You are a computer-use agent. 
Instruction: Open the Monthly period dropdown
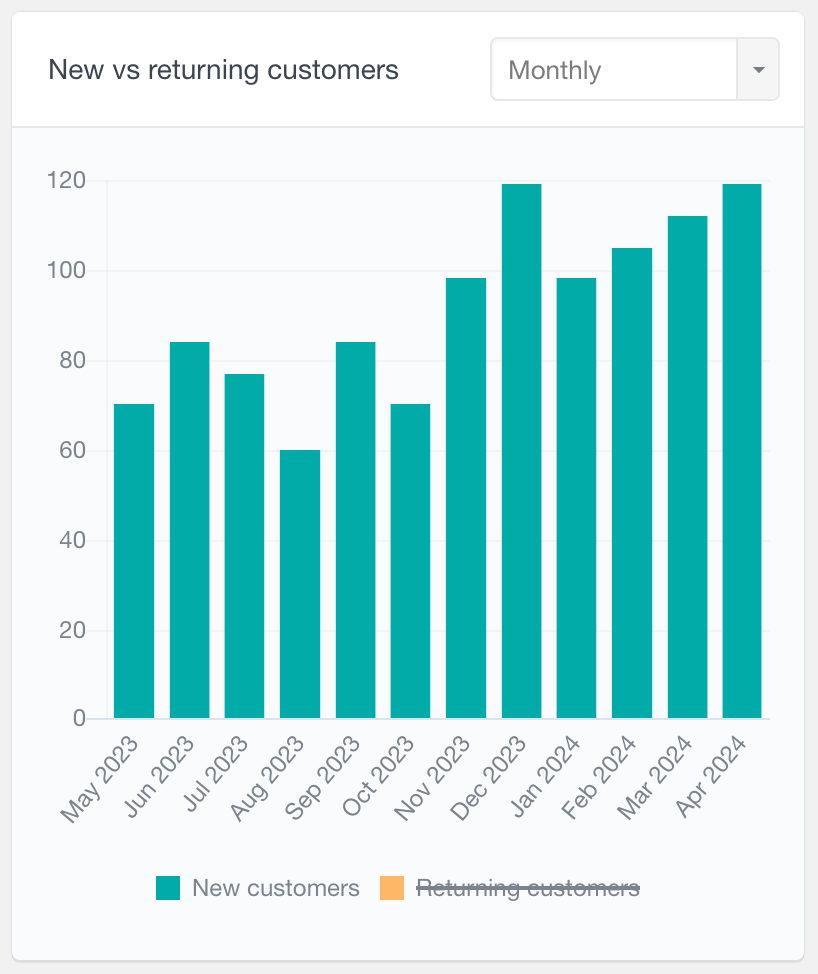pos(614,70)
